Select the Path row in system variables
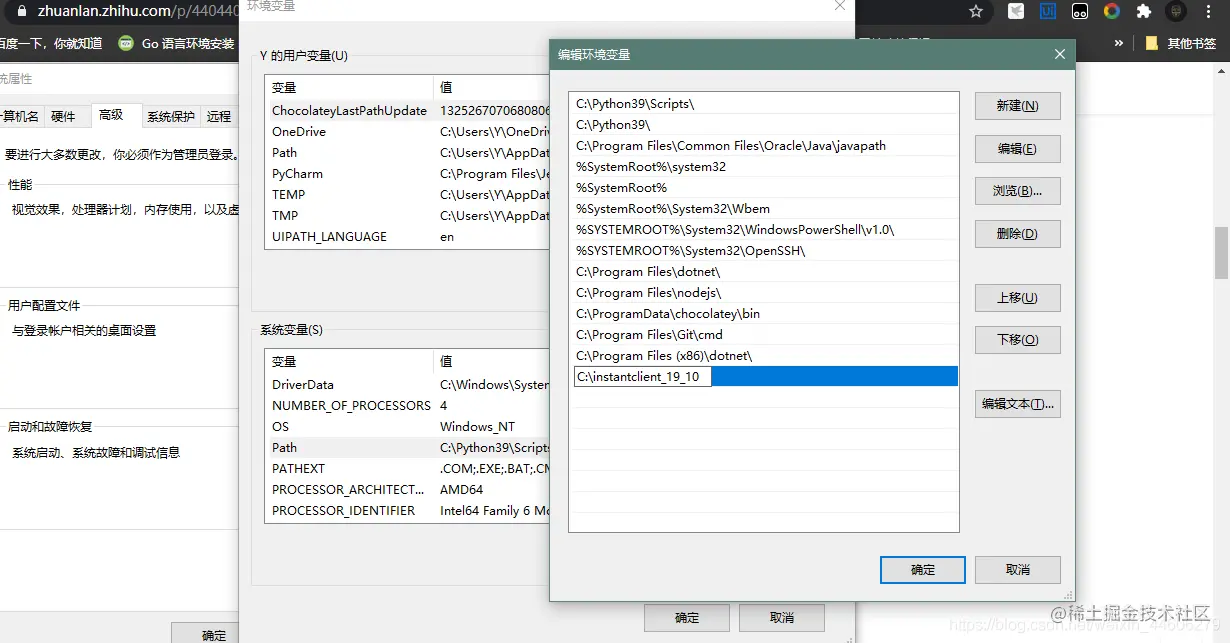This screenshot has height=643, width=1230. click(x=408, y=448)
